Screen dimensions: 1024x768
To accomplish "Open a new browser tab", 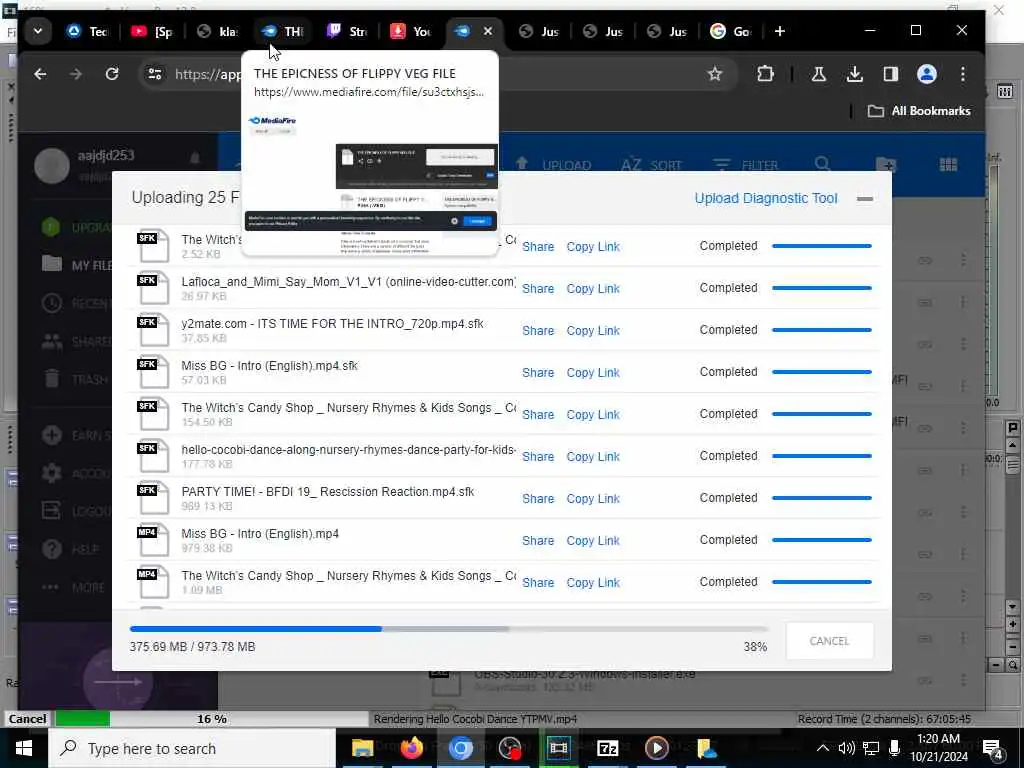I will coord(779,31).
